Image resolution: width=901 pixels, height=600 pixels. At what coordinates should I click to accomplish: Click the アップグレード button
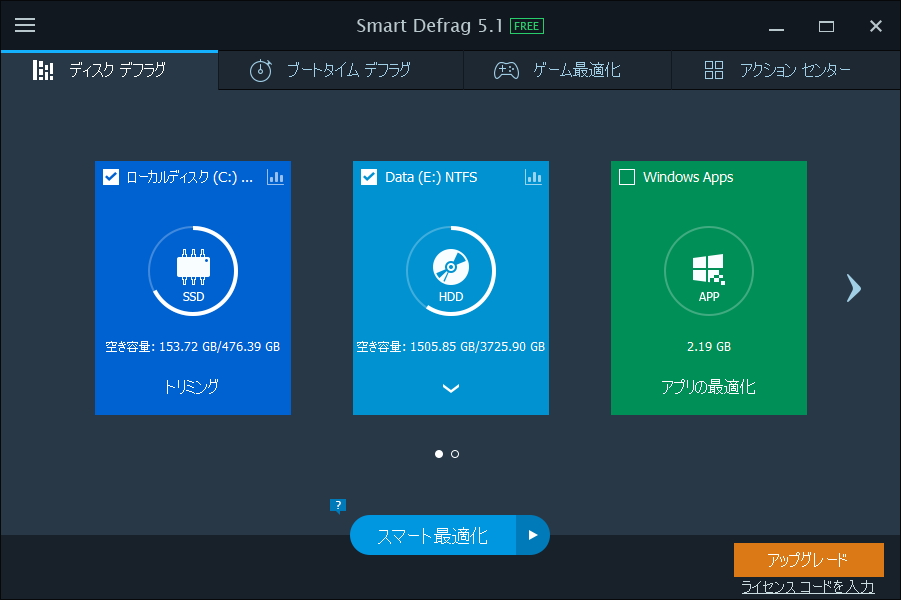coord(808,560)
